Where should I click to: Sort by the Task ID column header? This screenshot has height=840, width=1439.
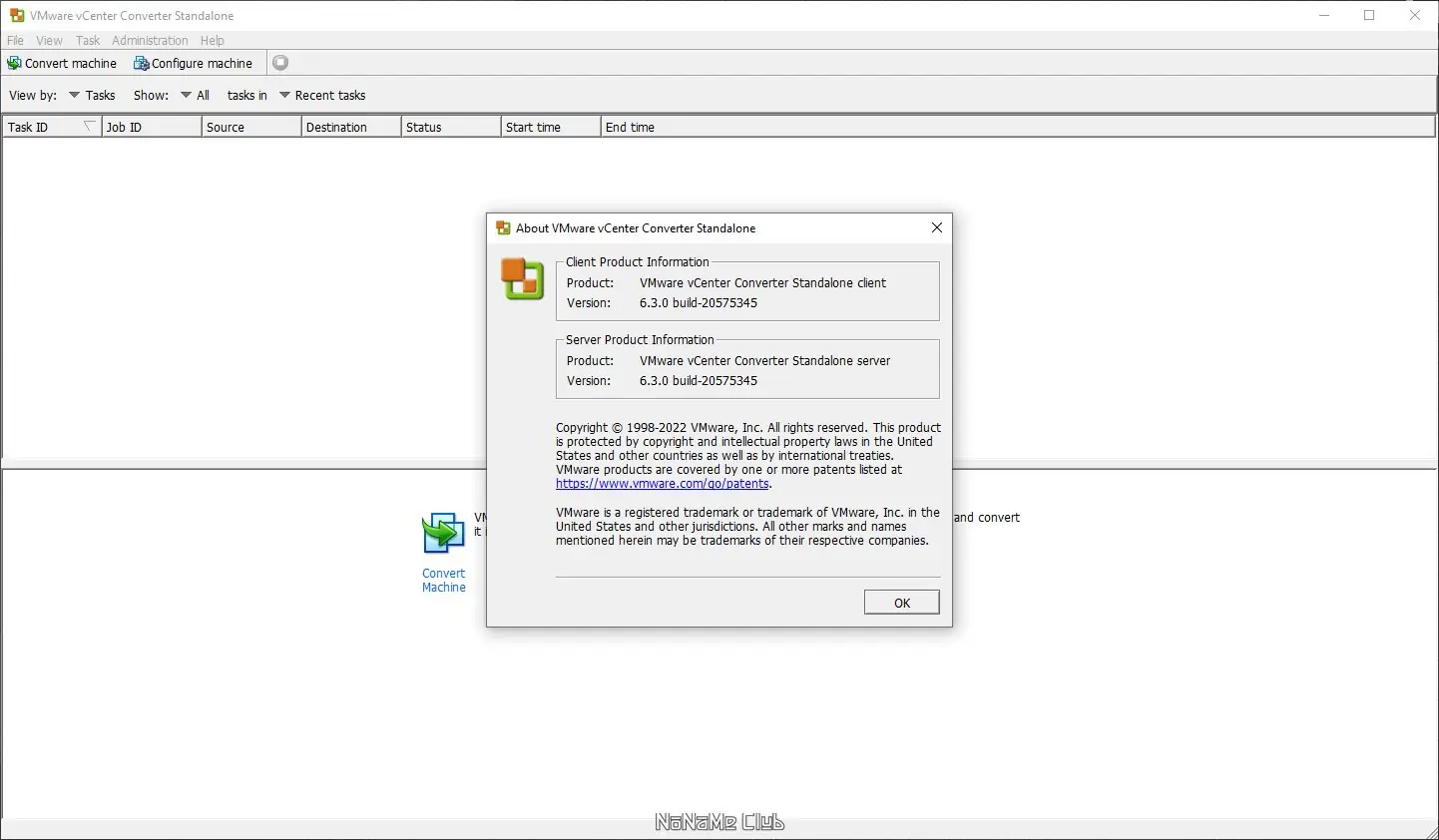click(52, 127)
